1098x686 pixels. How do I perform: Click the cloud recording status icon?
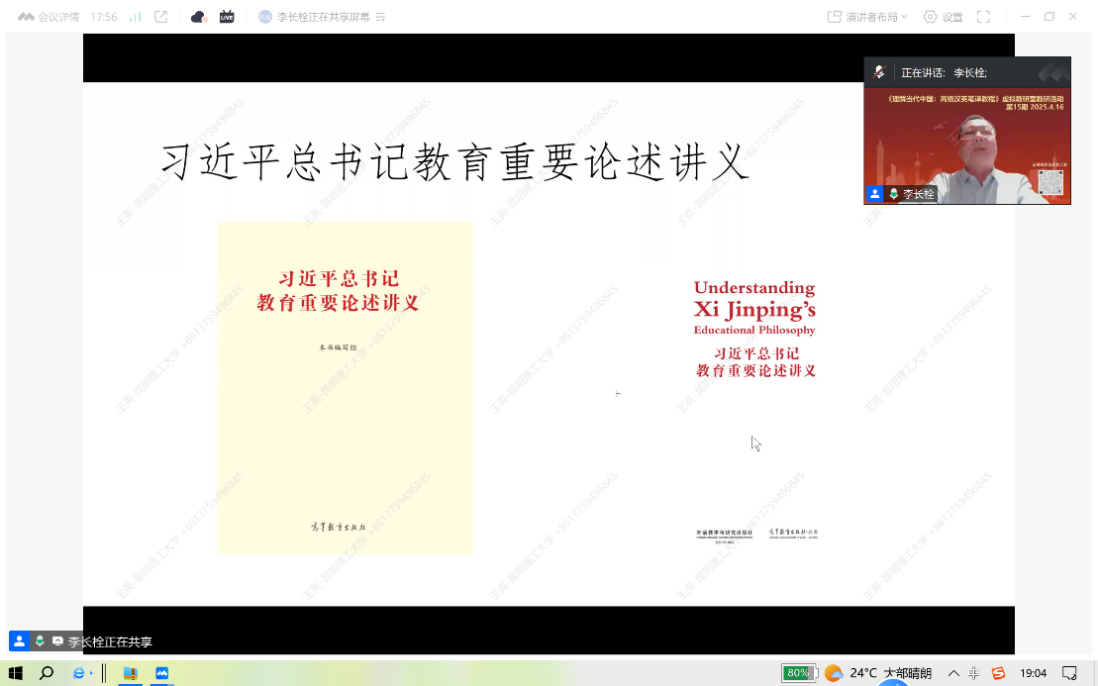point(199,17)
